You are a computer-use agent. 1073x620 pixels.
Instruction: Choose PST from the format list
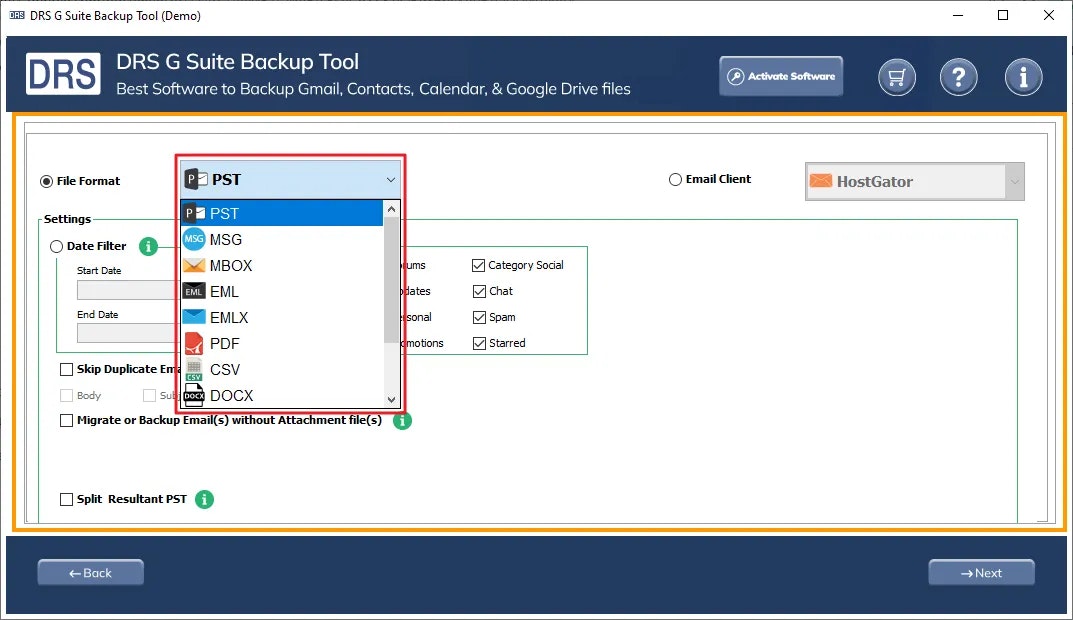pyautogui.click(x=282, y=213)
